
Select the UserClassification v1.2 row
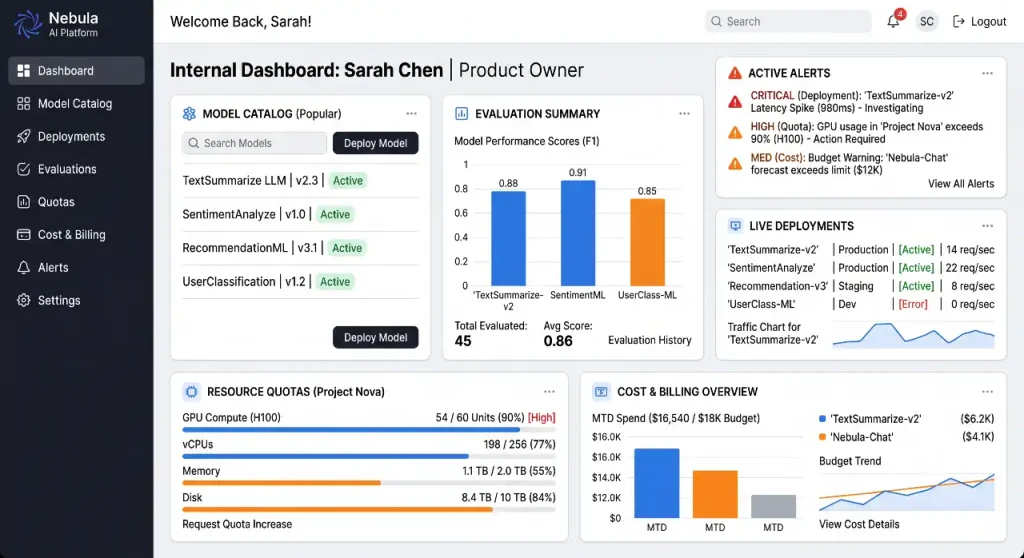point(300,282)
